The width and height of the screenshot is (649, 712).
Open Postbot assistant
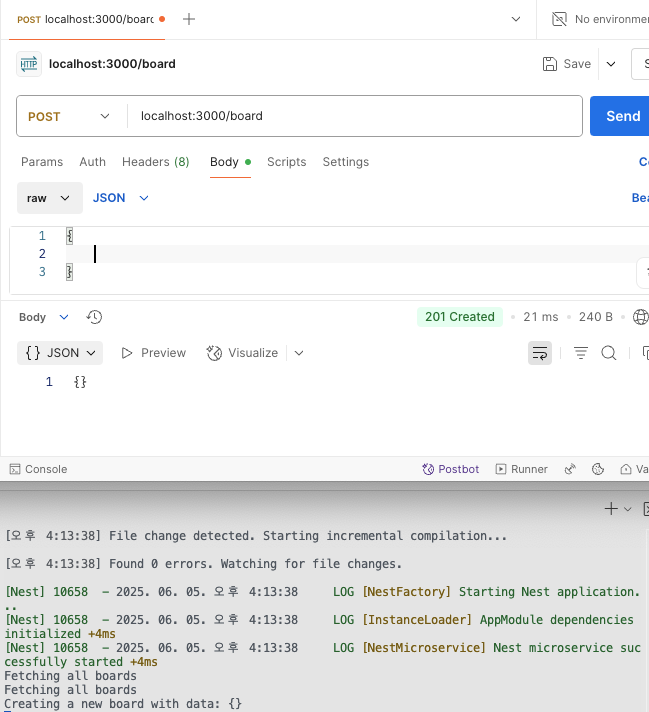click(x=451, y=469)
